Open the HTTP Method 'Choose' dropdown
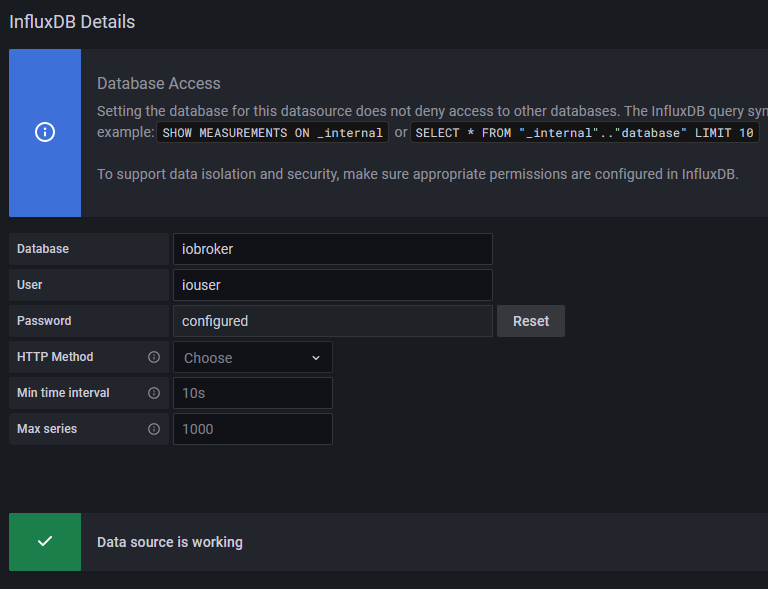Viewport: 768px width, 589px height. point(245,358)
